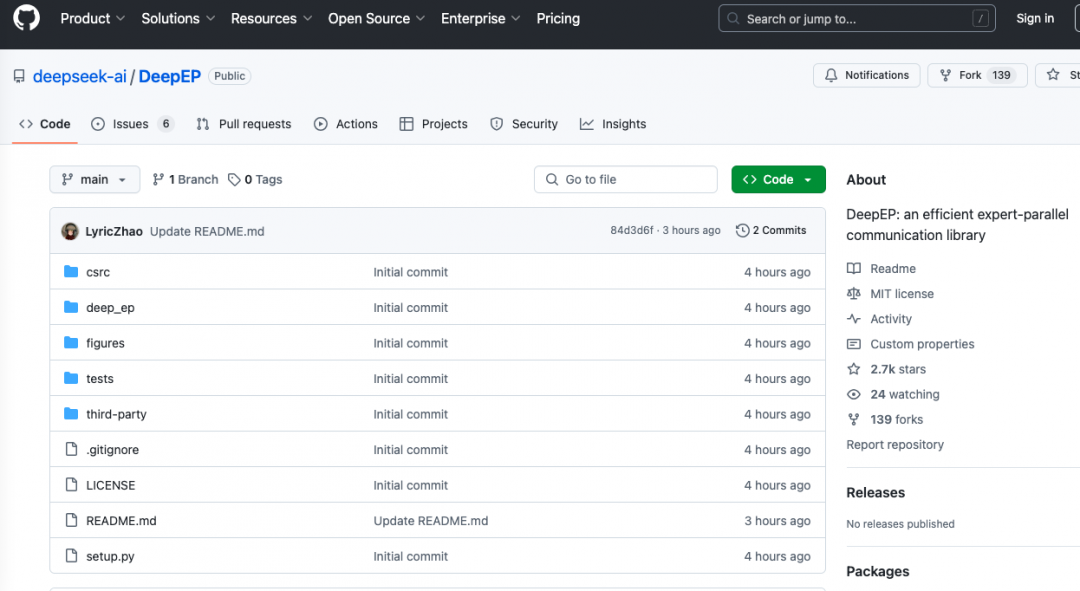The width and height of the screenshot is (1080, 591).
Task: Open the Packages heading
Action: click(x=878, y=571)
